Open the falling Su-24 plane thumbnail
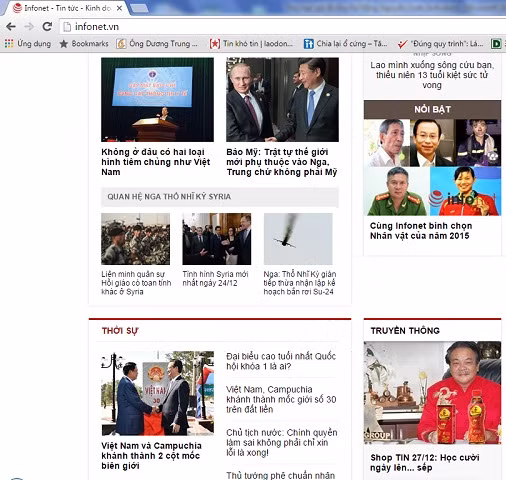 tap(298, 239)
